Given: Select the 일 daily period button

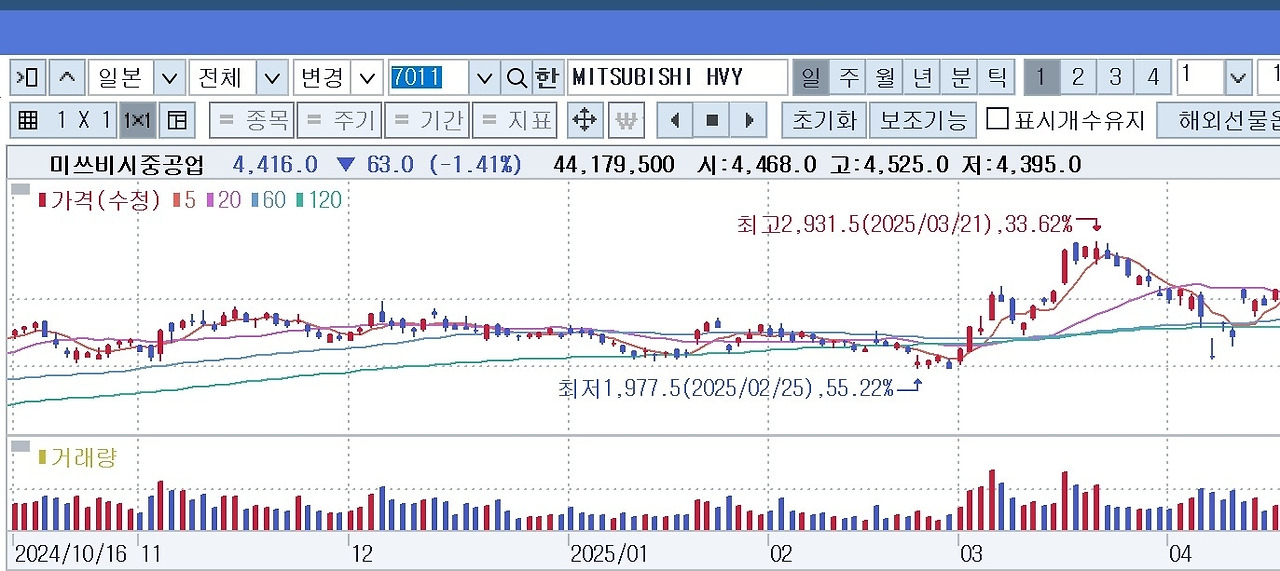Looking at the screenshot, I should click(x=810, y=77).
